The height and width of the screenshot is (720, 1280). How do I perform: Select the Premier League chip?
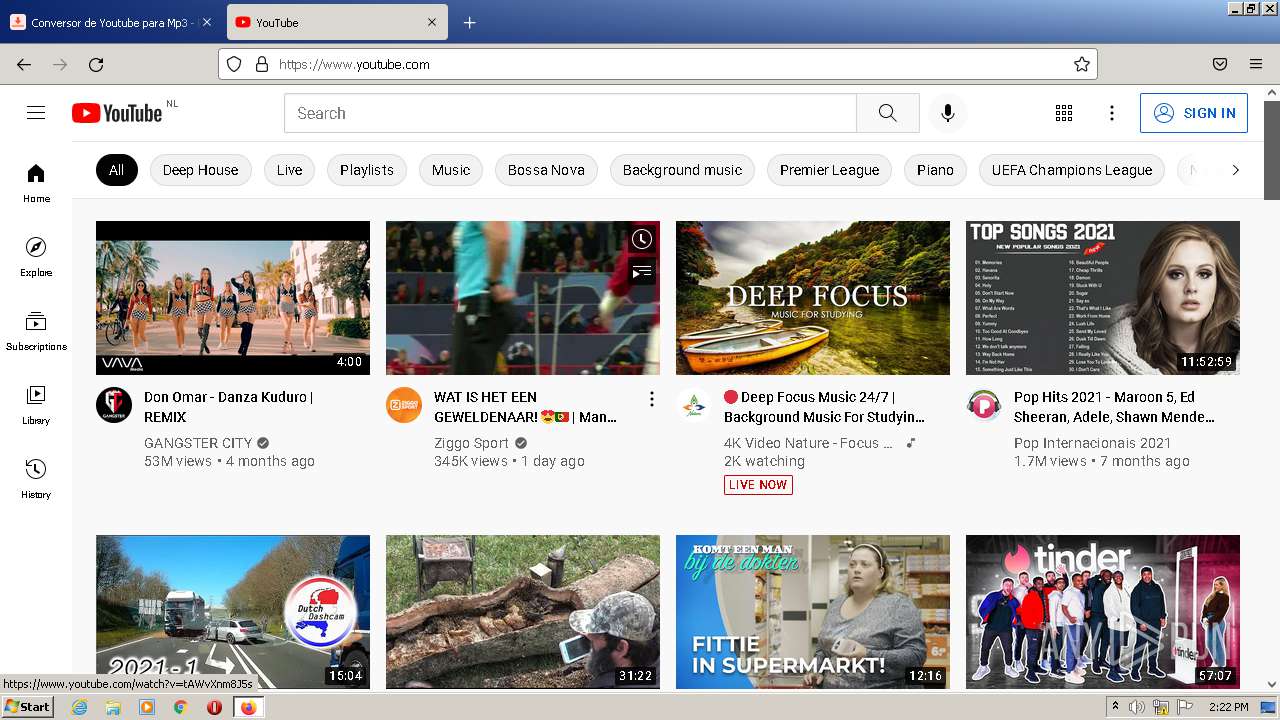pyautogui.click(x=830, y=170)
